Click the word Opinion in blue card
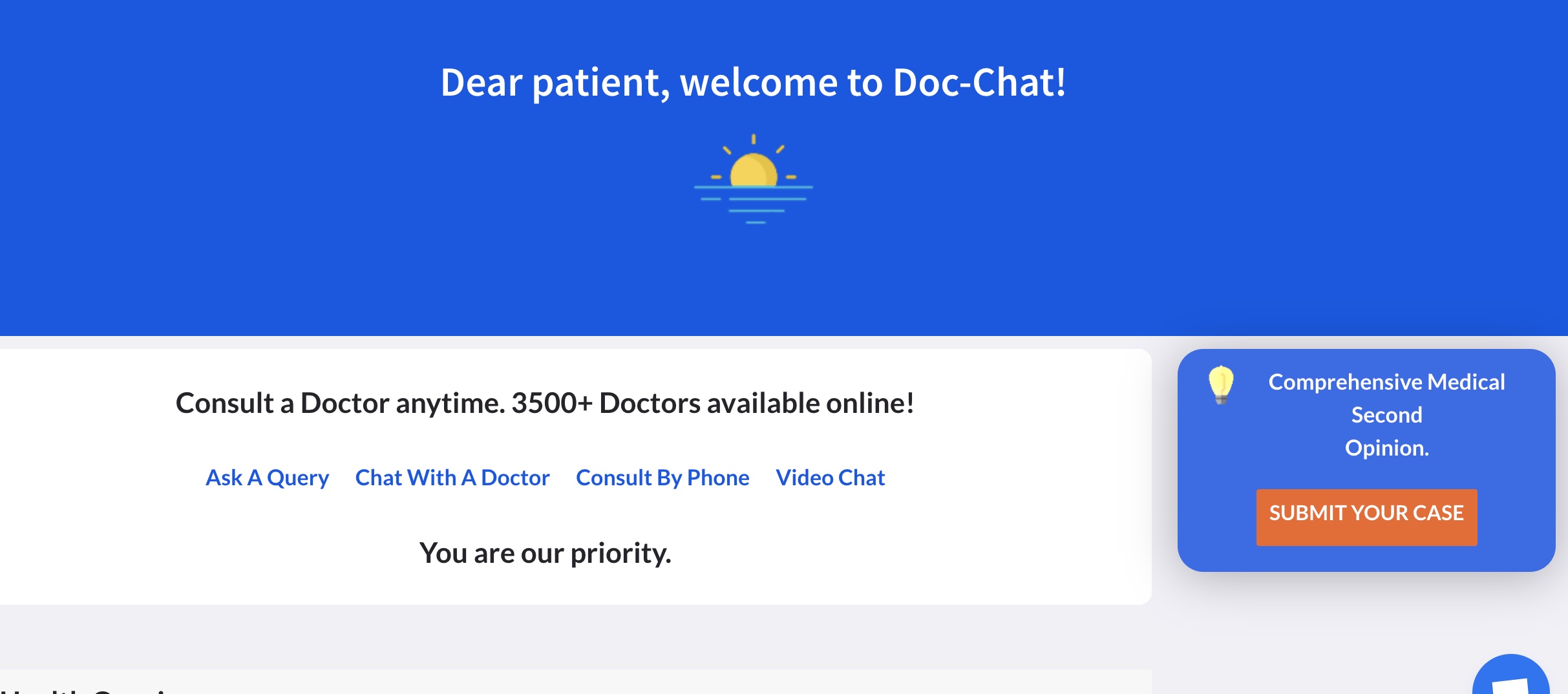The height and width of the screenshot is (694, 1568). coord(1386,448)
